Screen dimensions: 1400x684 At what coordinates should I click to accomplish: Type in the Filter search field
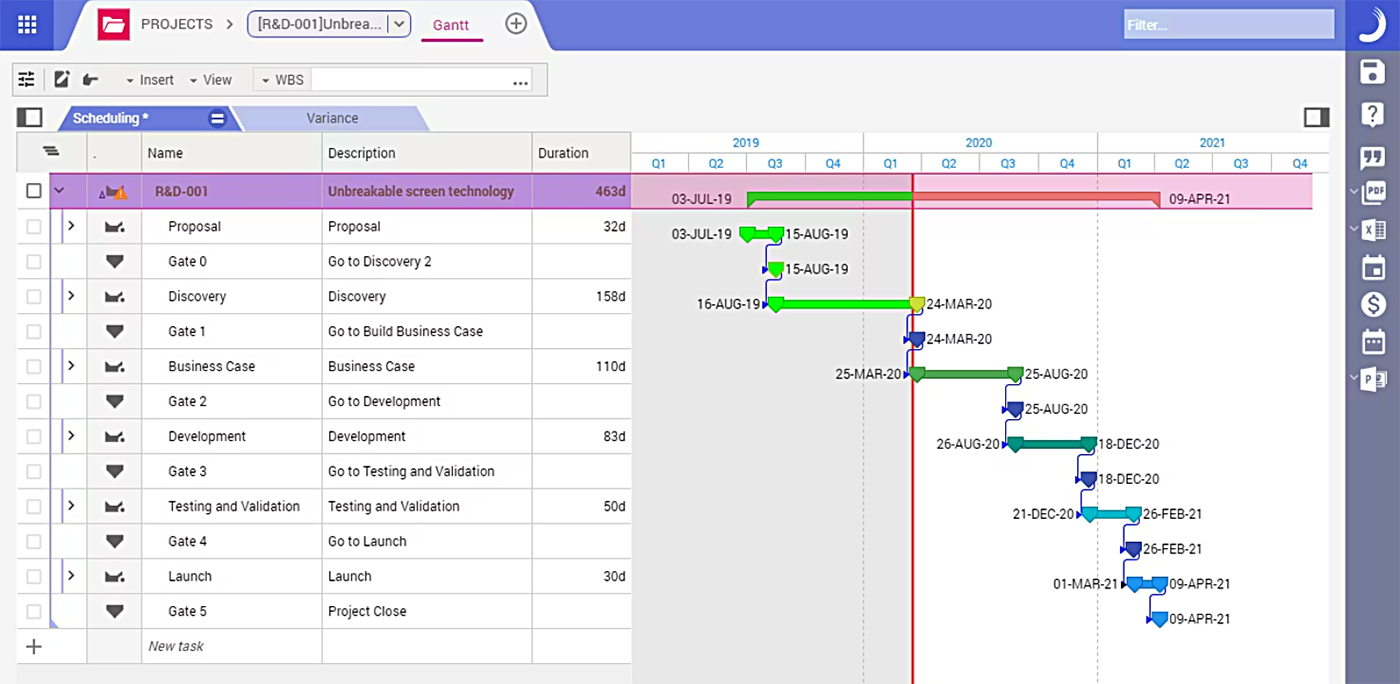coord(1228,23)
